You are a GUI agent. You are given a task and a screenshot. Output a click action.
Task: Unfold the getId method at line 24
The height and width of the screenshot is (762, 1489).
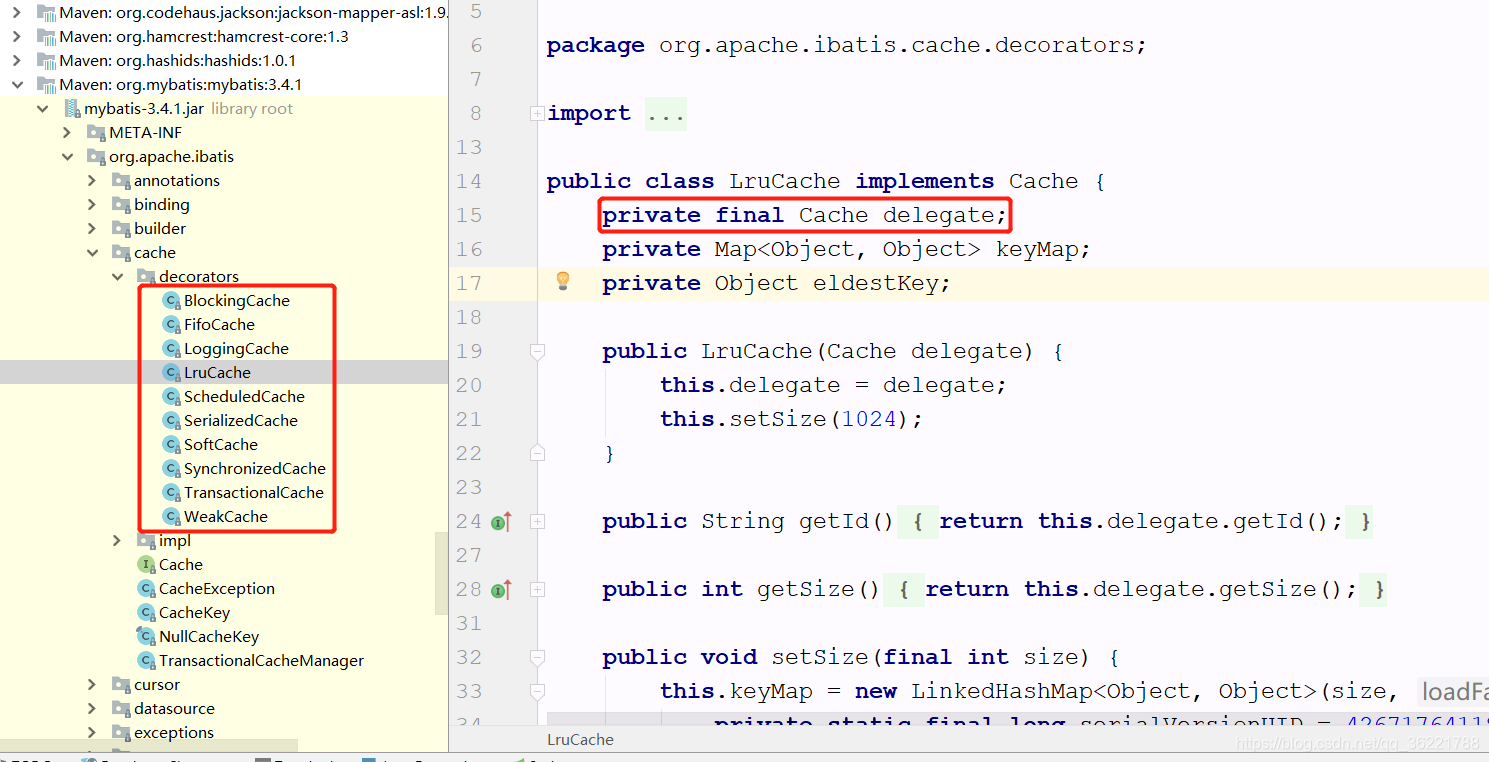point(537,521)
